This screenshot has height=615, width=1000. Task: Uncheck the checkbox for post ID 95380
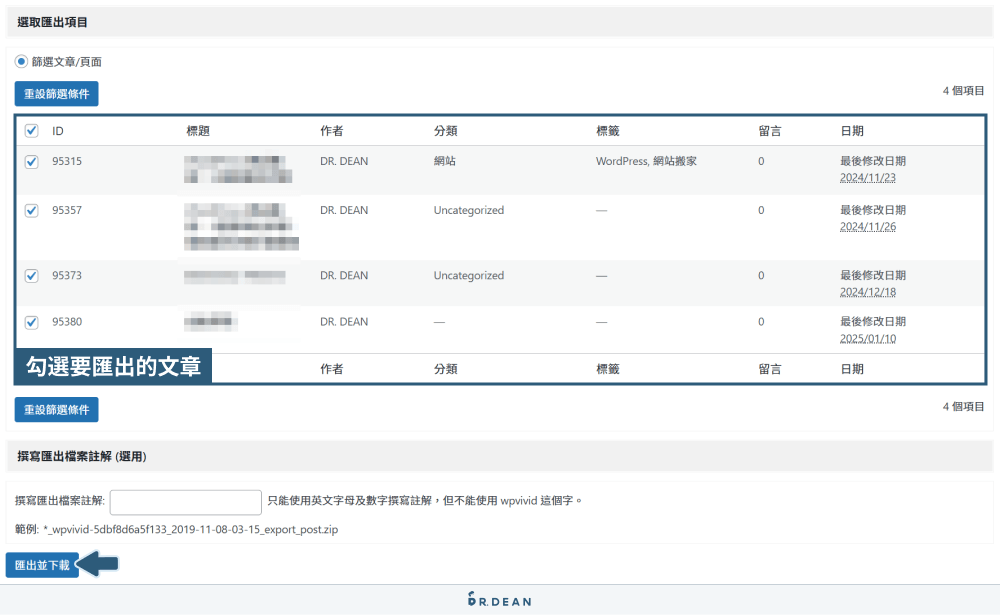click(29, 321)
